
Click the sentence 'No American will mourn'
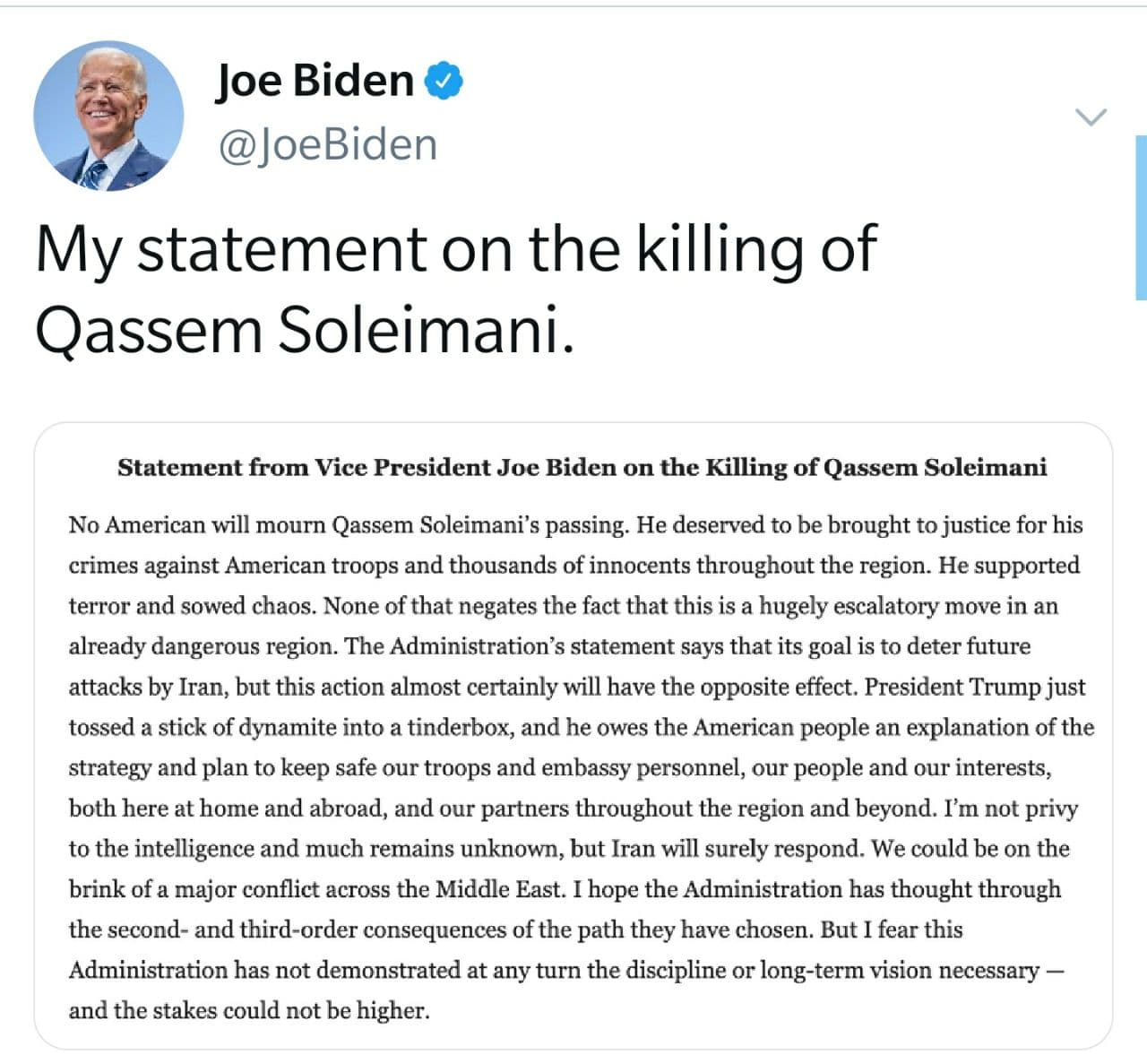pyautogui.click(x=197, y=524)
